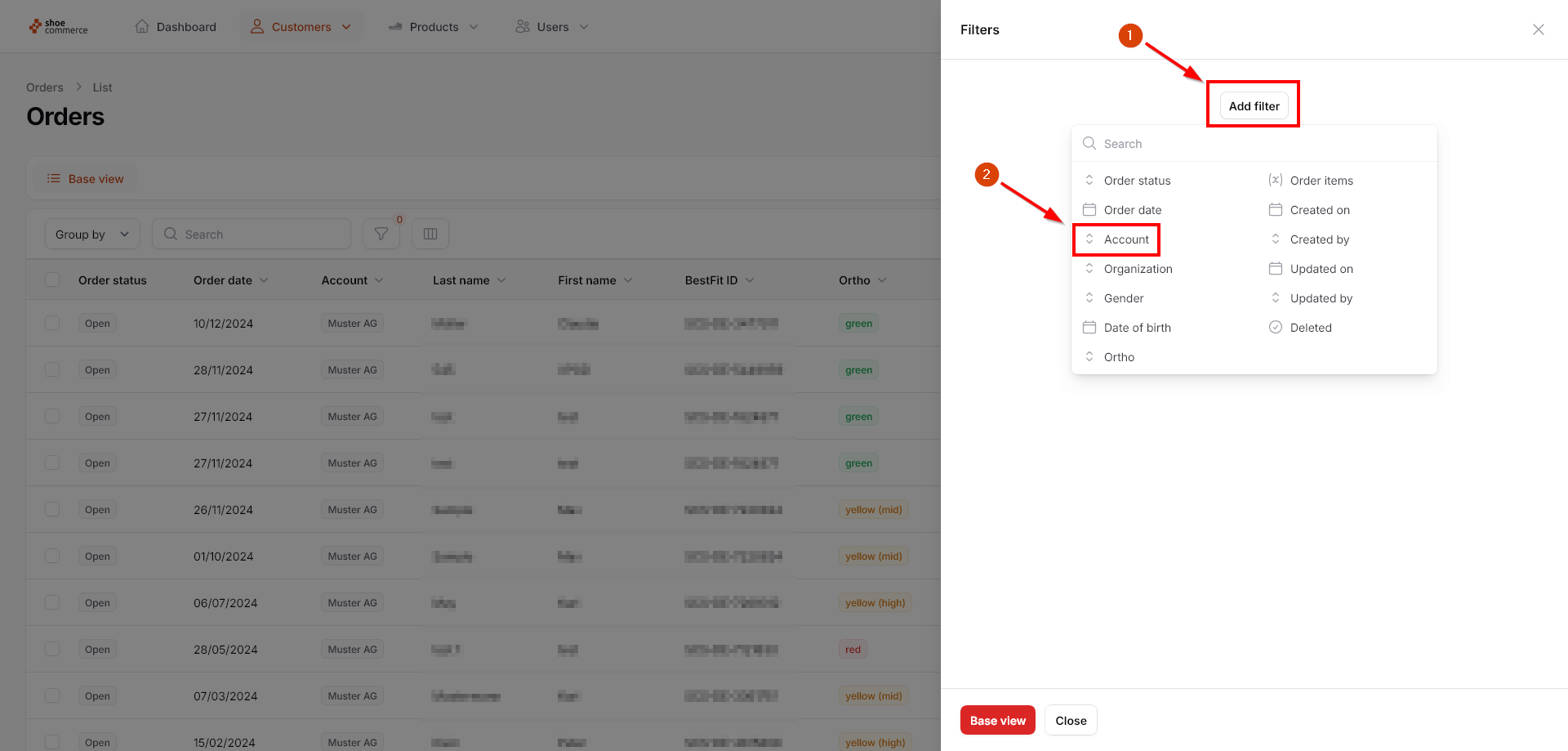Click the sort icon beside Order status filter
The height and width of the screenshot is (751, 1568).
click(x=1089, y=180)
